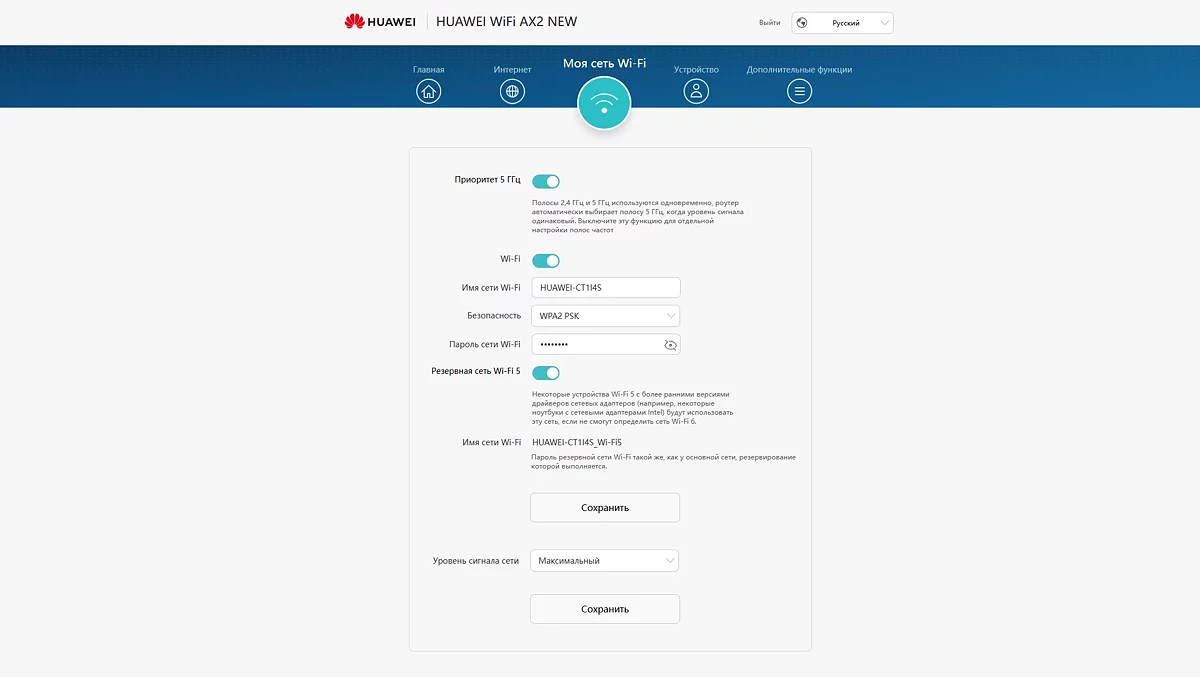Select the Дополнительные функции tab label
Image resolution: width=1200 pixels, height=677 pixels.
[x=799, y=70]
